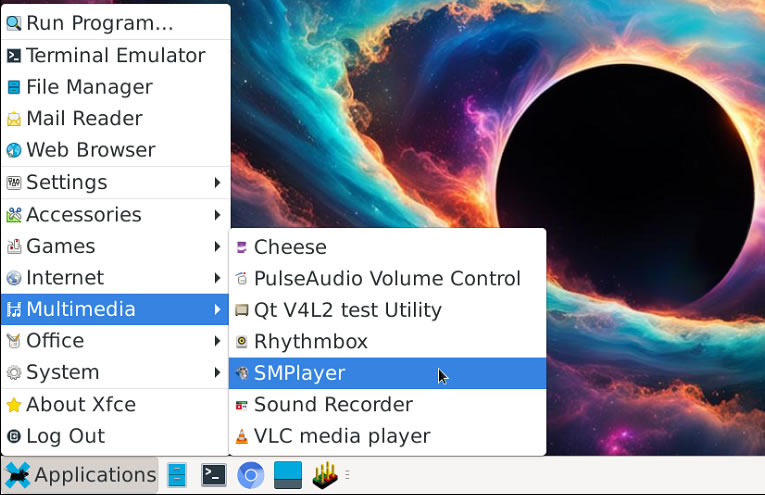Launch SMPlayer from the Multimedia submenu

coord(299,373)
